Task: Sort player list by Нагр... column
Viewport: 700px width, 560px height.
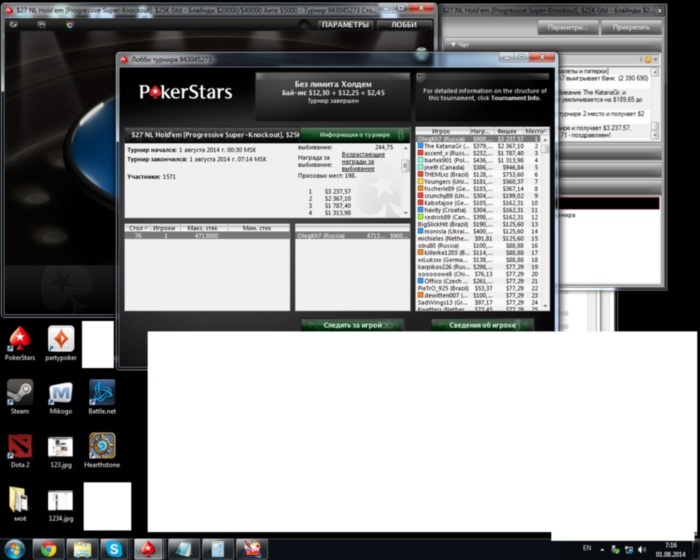Action: coord(480,131)
